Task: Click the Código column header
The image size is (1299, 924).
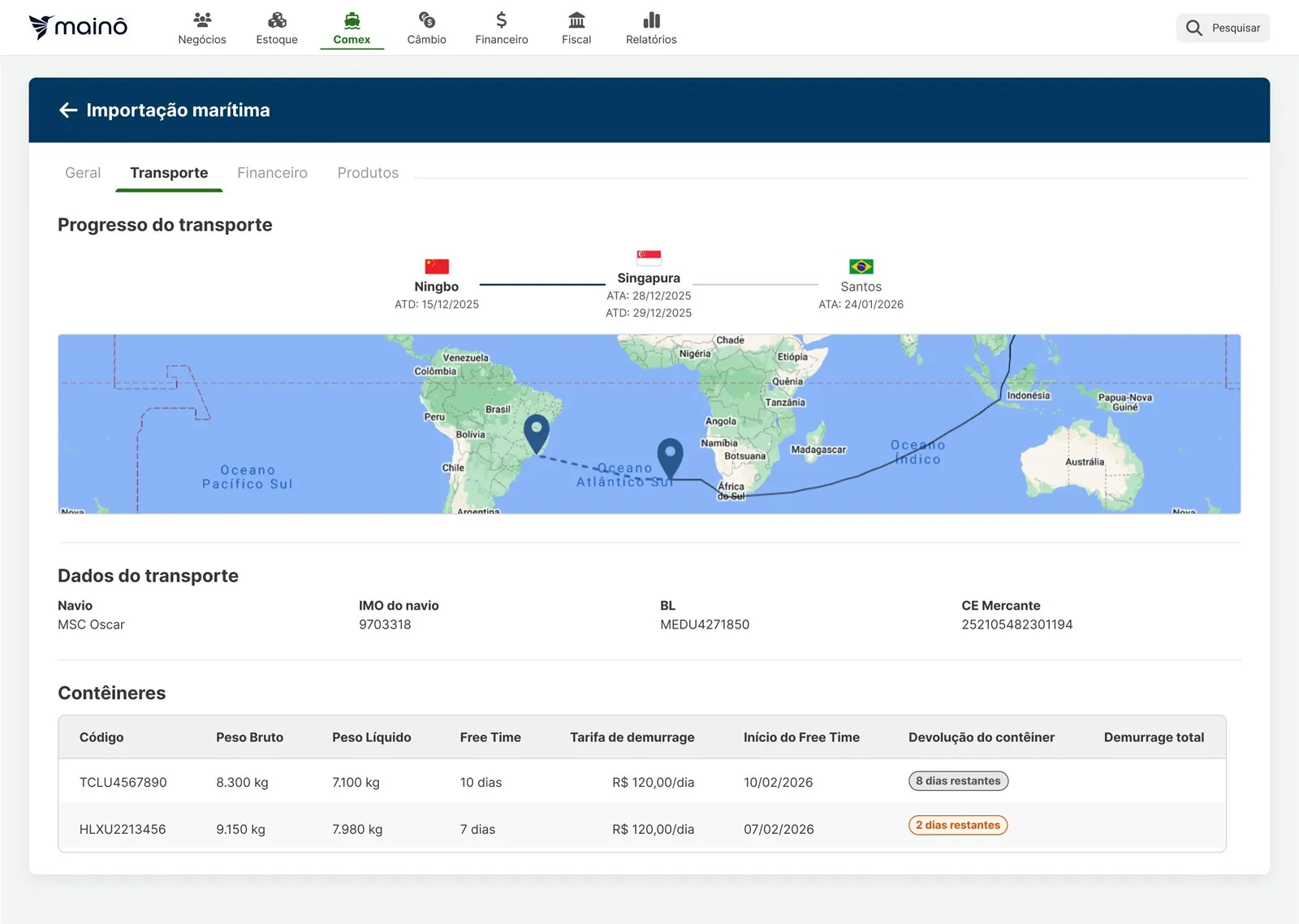Action: pos(101,737)
